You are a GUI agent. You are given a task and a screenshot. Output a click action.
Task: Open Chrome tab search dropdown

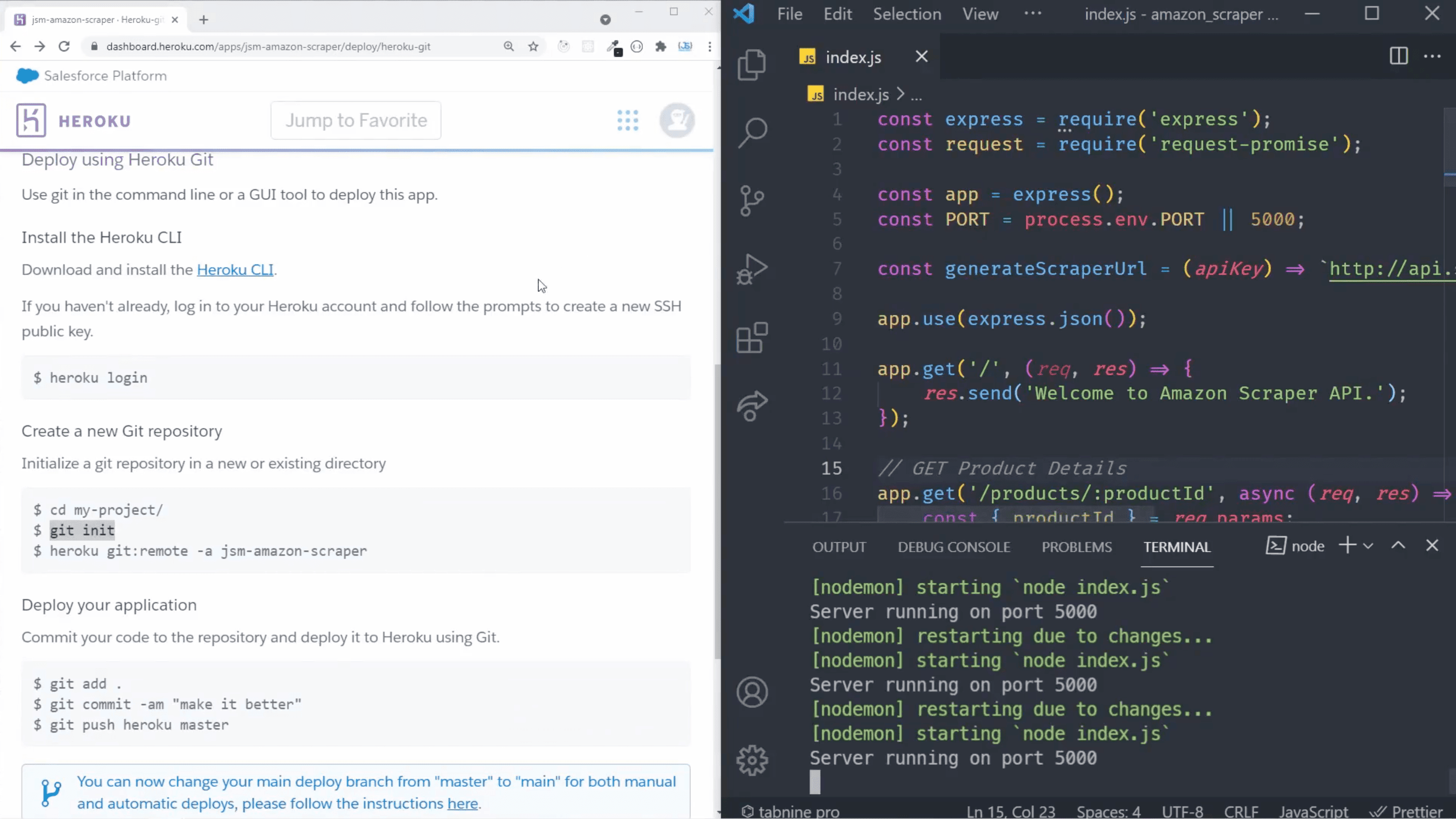(x=605, y=20)
